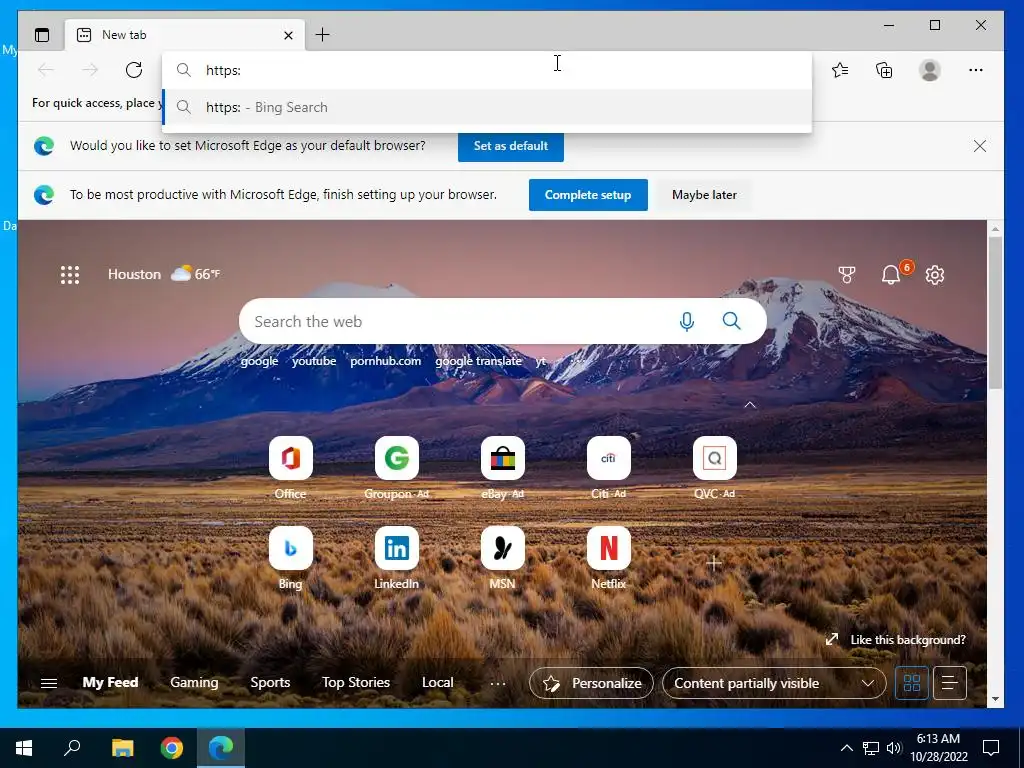Open notifications bell icon
This screenshot has height=768, width=1024.
coord(891,275)
